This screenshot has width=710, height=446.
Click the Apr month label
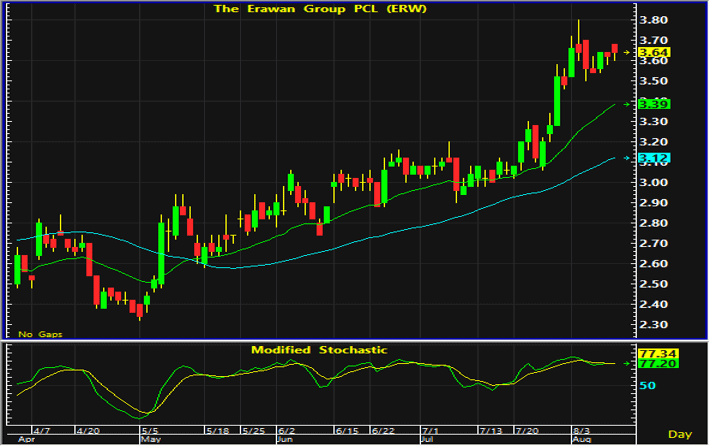pyautogui.click(x=26, y=440)
